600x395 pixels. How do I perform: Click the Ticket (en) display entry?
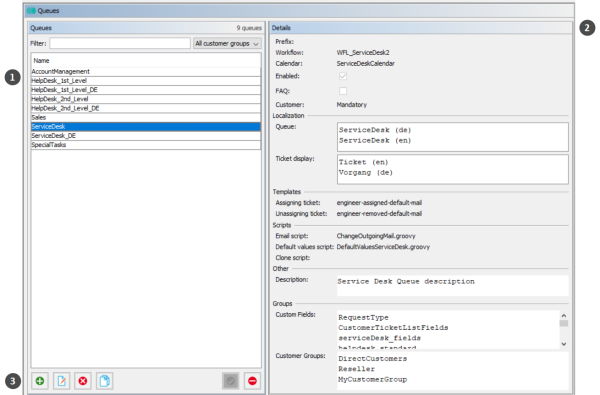click(x=364, y=162)
